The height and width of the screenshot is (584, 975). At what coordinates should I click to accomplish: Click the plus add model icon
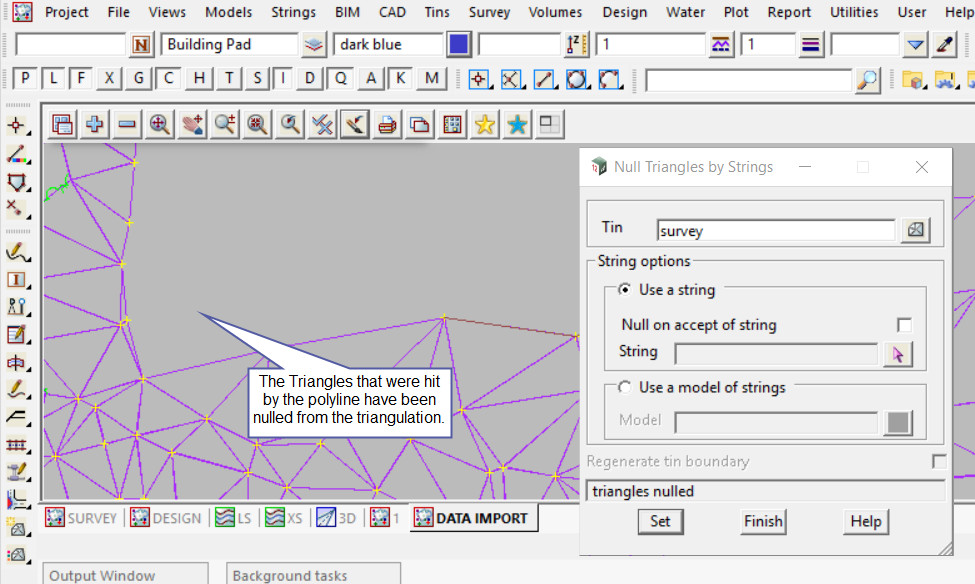click(x=95, y=125)
